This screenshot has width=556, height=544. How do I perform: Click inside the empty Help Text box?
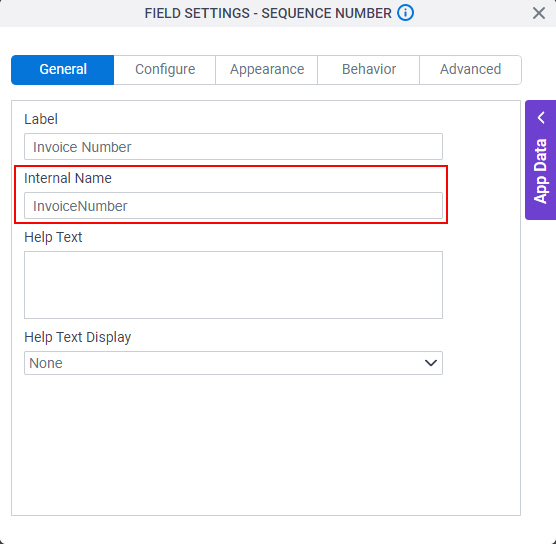pos(233,285)
